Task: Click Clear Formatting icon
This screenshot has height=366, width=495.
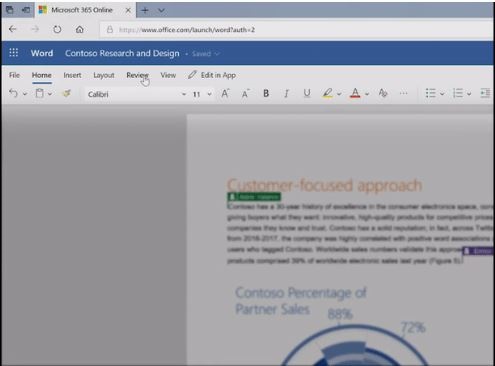Action: [383, 93]
